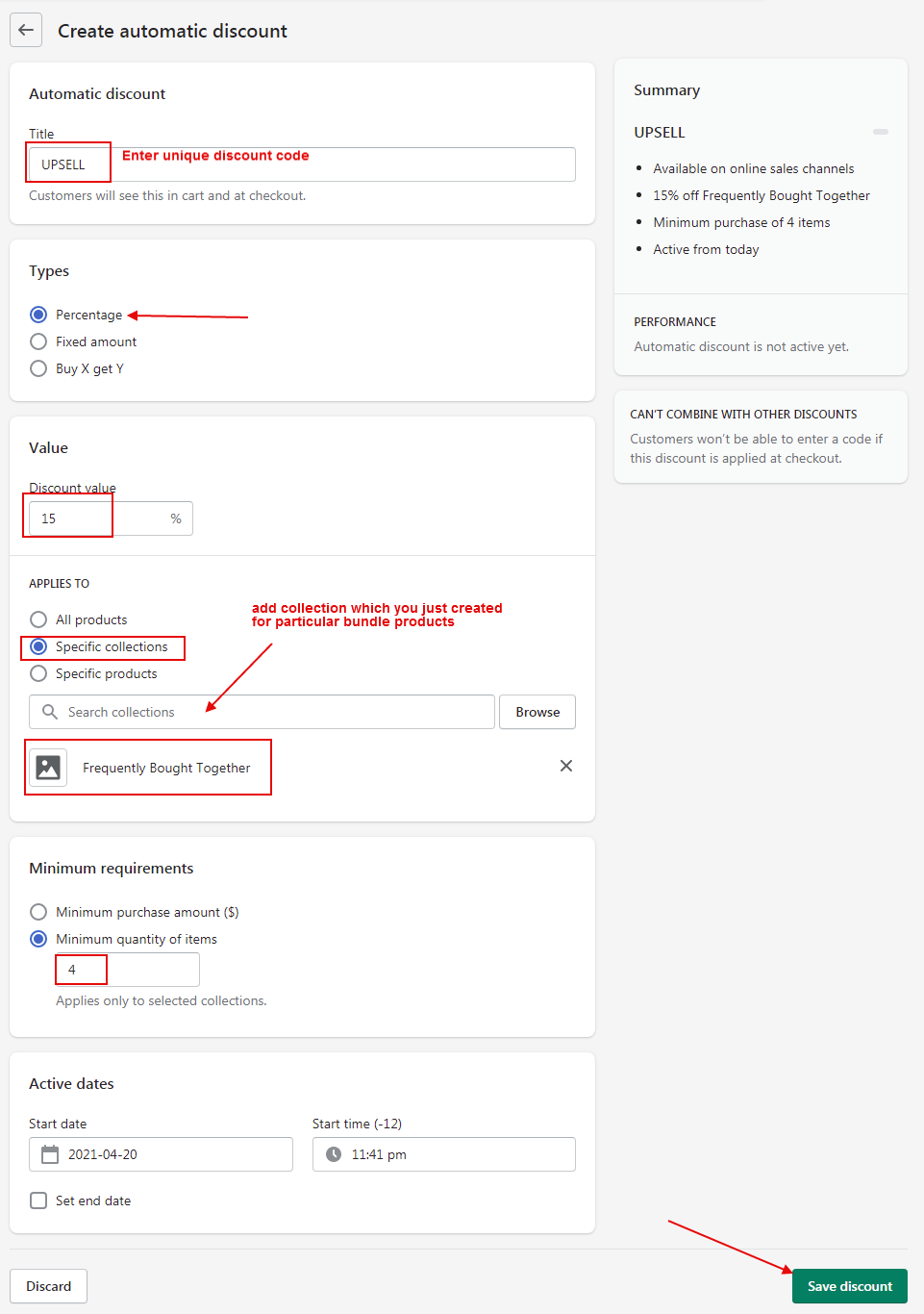
Task: Select Minimum purchase amount ($) requirement
Action: 38,912
